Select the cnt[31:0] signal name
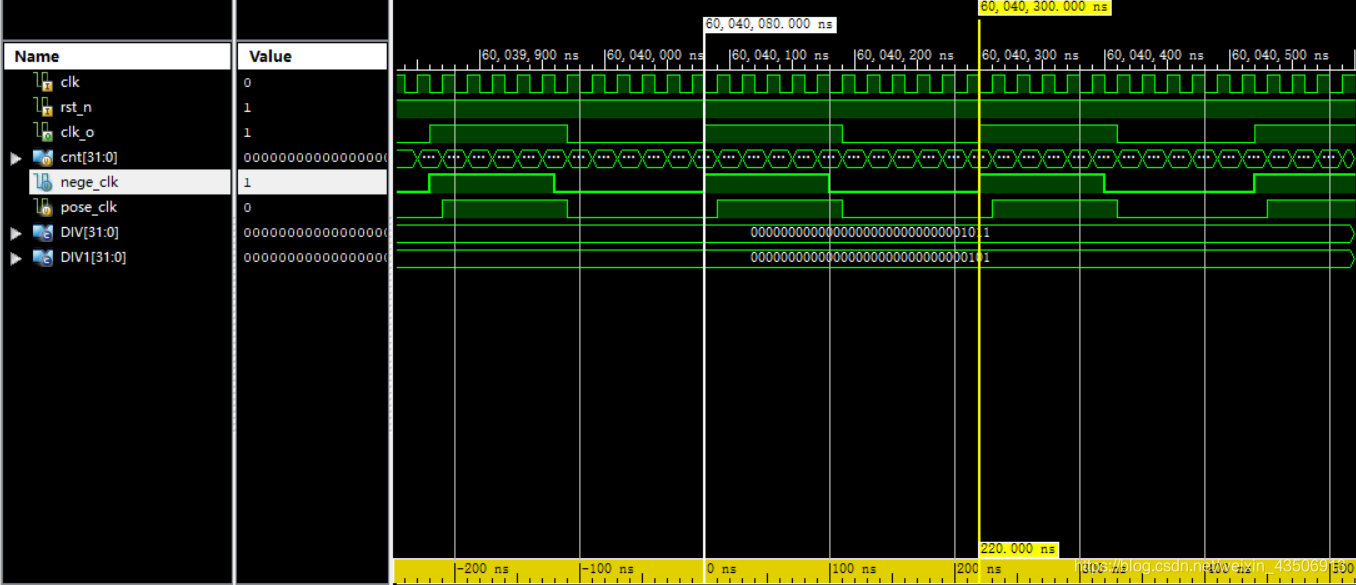The width and height of the screenshot is (1356, 585). (x=89, y=157)
